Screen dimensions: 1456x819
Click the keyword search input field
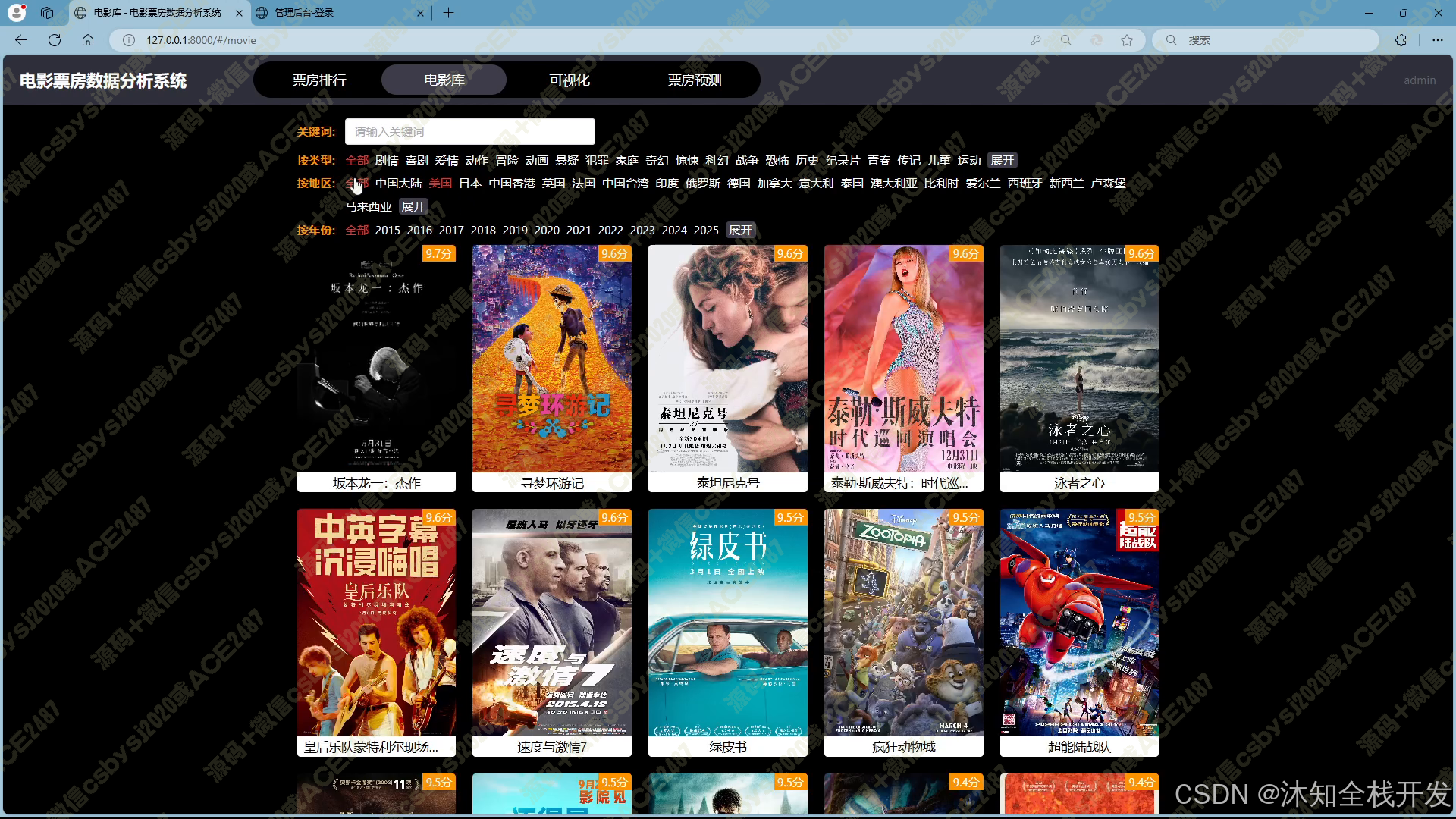[469, 132]
